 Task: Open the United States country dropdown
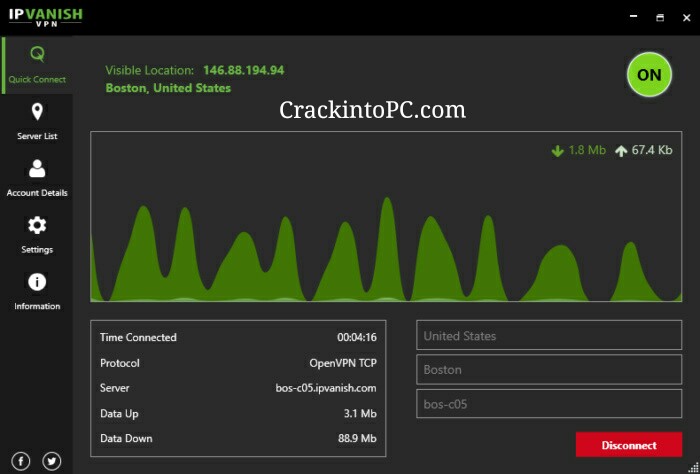(549, 335)
